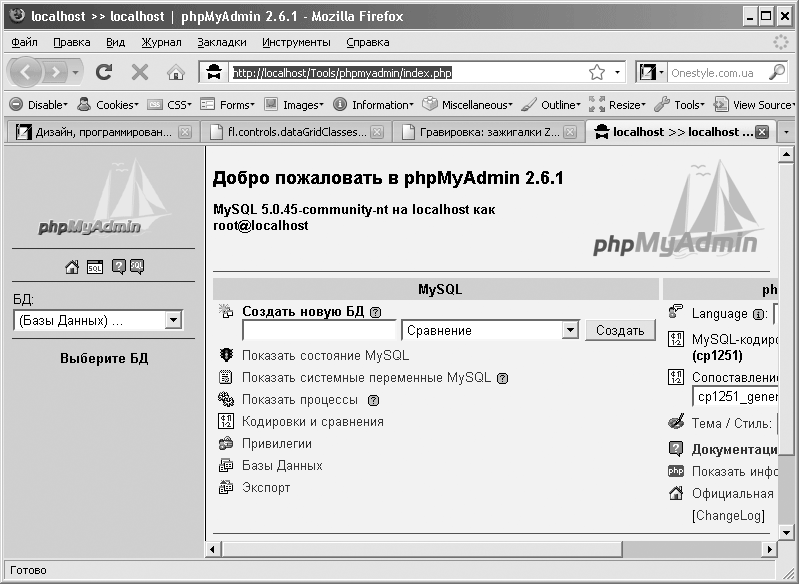
Task: Click the search magnifier icon
Action: click(777, 72)
